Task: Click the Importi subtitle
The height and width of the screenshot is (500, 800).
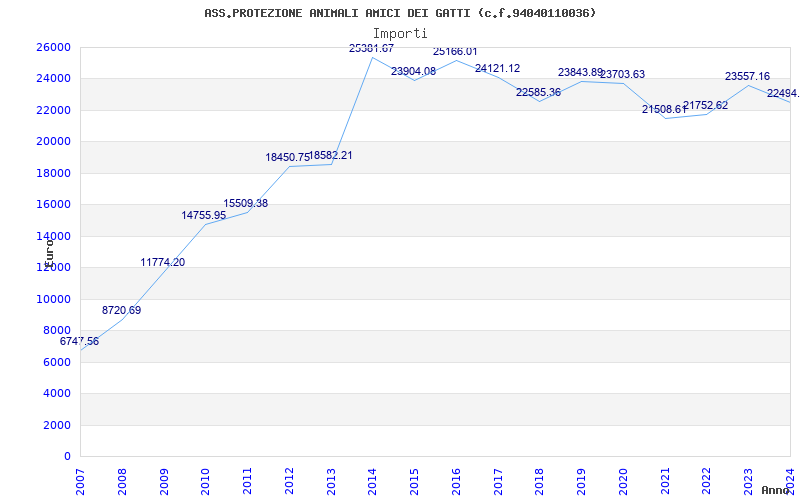Action: click(400, 34)
